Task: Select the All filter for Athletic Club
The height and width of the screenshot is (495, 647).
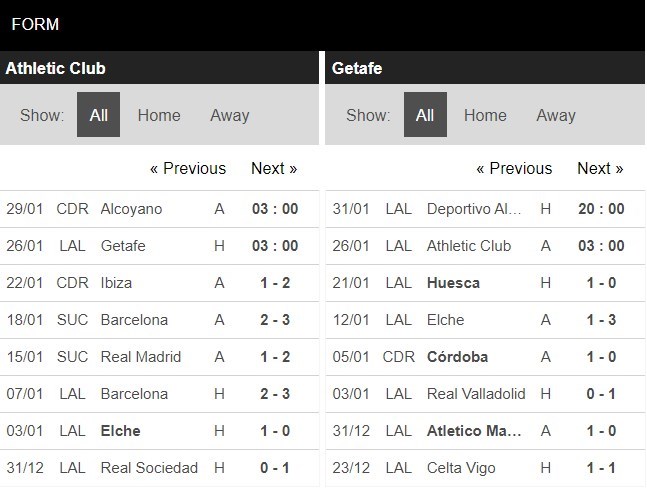Action: click(x=98, y=115)
